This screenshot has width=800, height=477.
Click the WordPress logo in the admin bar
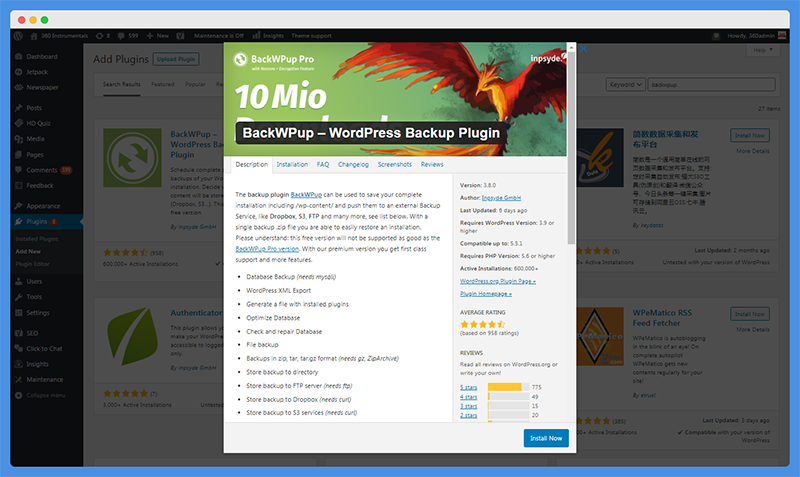[x=18, y=36]
